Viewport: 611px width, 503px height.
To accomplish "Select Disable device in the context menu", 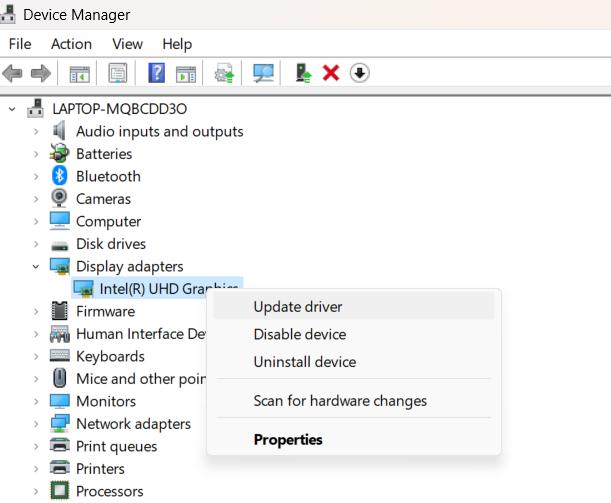I will pyautogui.click(x=300, y=335).
